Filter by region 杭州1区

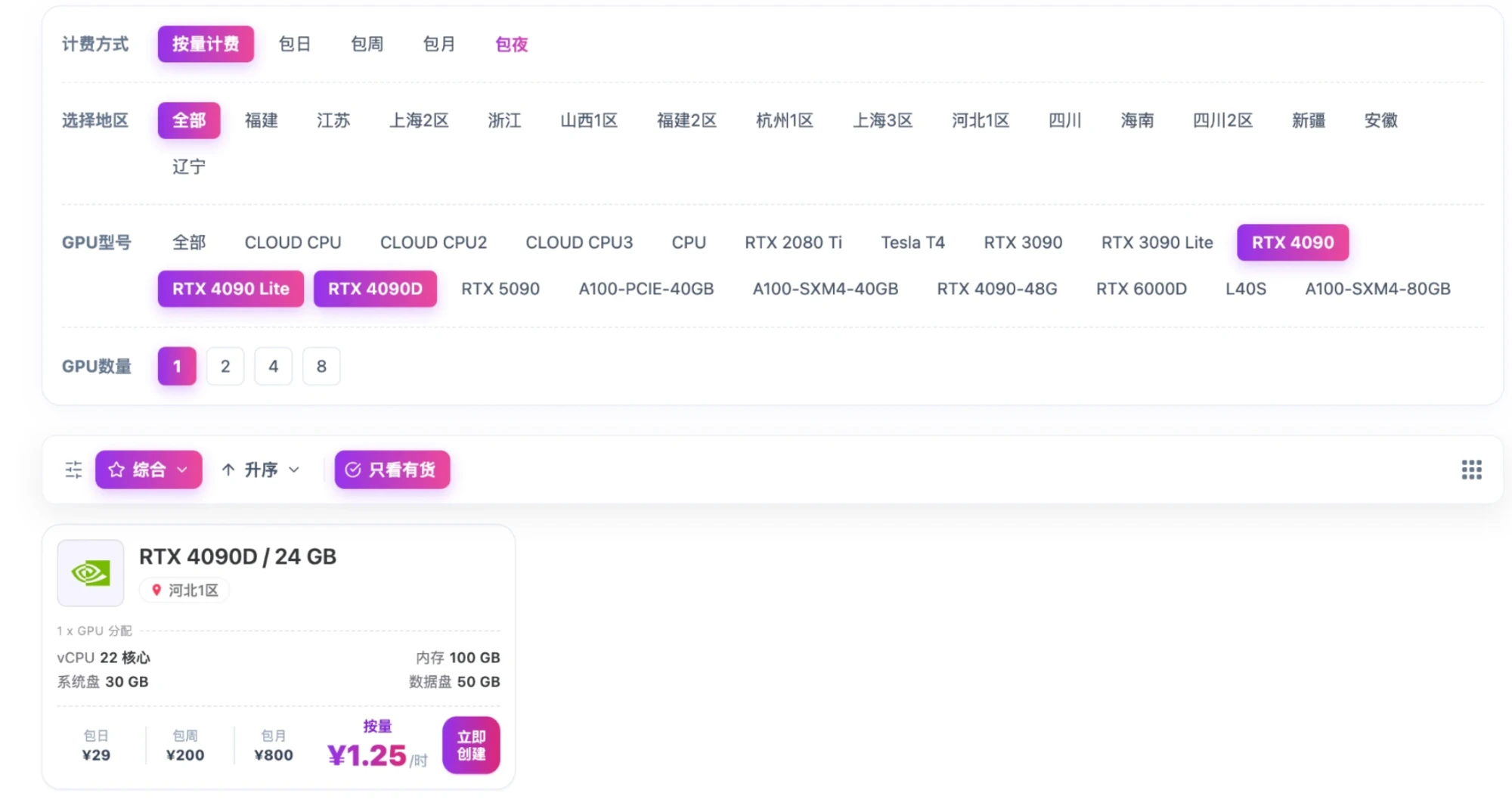(x=785, y=120)
